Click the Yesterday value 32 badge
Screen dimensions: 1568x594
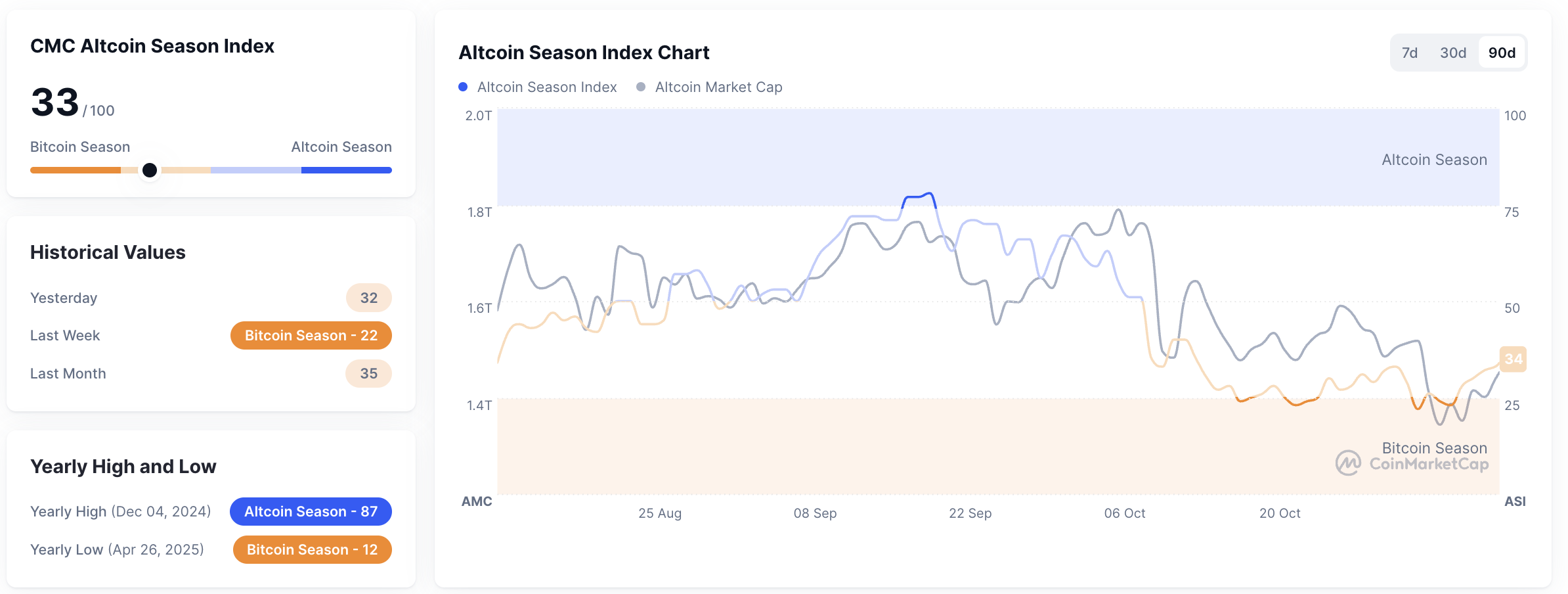[368, 297]
